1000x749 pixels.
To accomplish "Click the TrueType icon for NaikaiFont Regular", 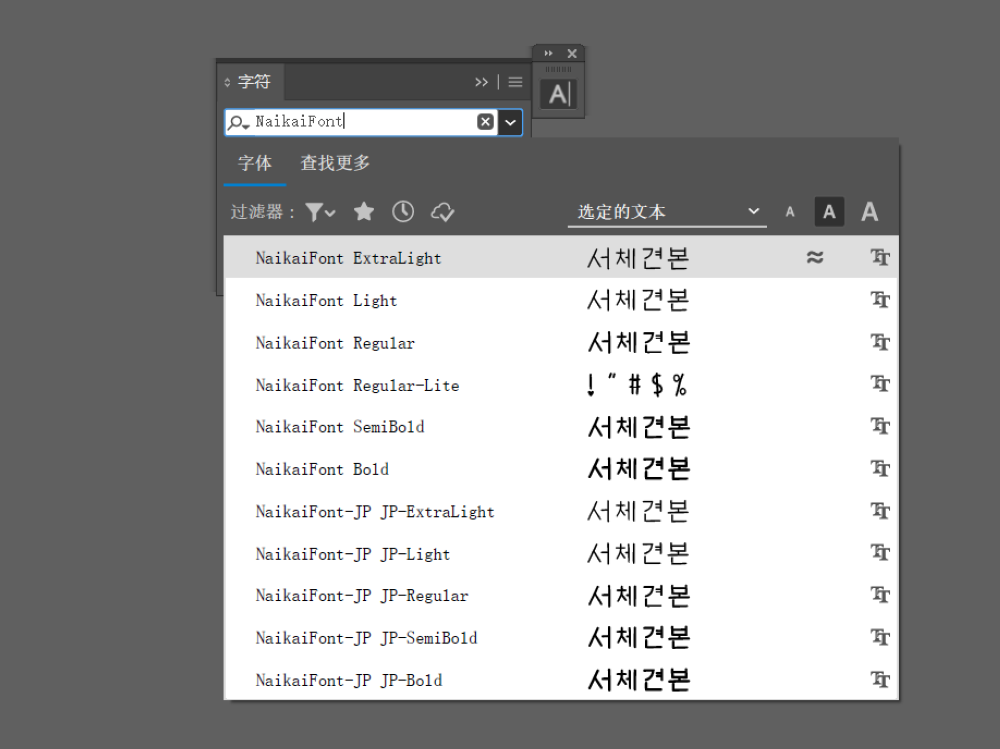I will tap(880, 342).
